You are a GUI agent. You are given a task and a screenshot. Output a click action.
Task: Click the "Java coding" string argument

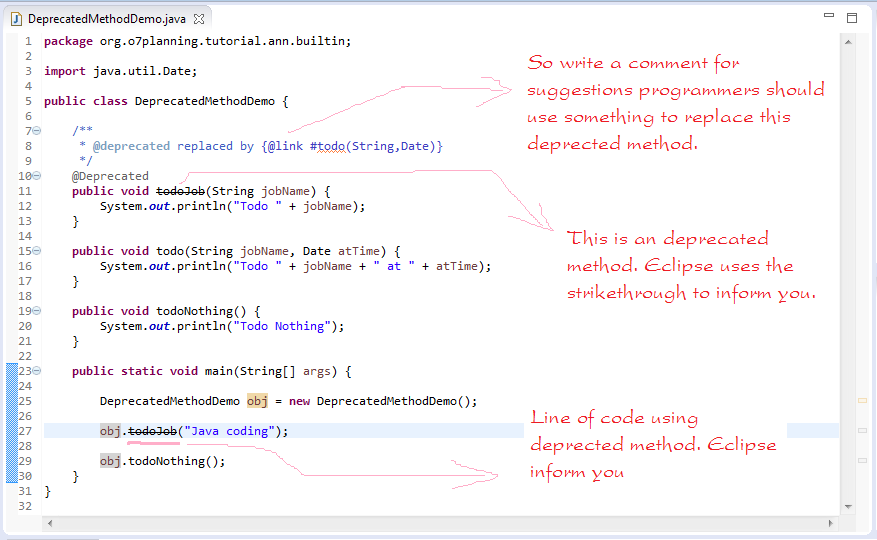229,431
